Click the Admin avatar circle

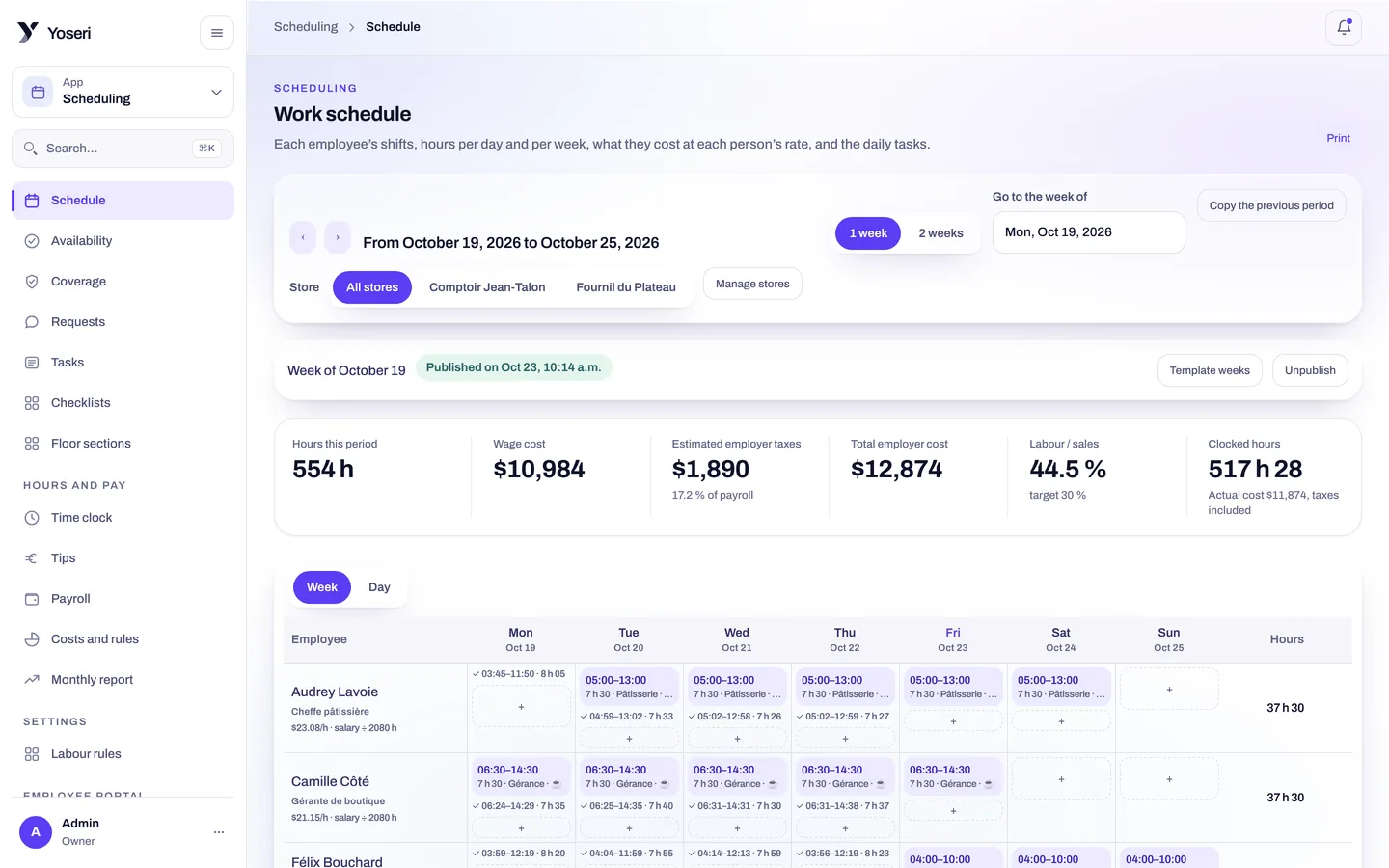[x=36, y=831]
